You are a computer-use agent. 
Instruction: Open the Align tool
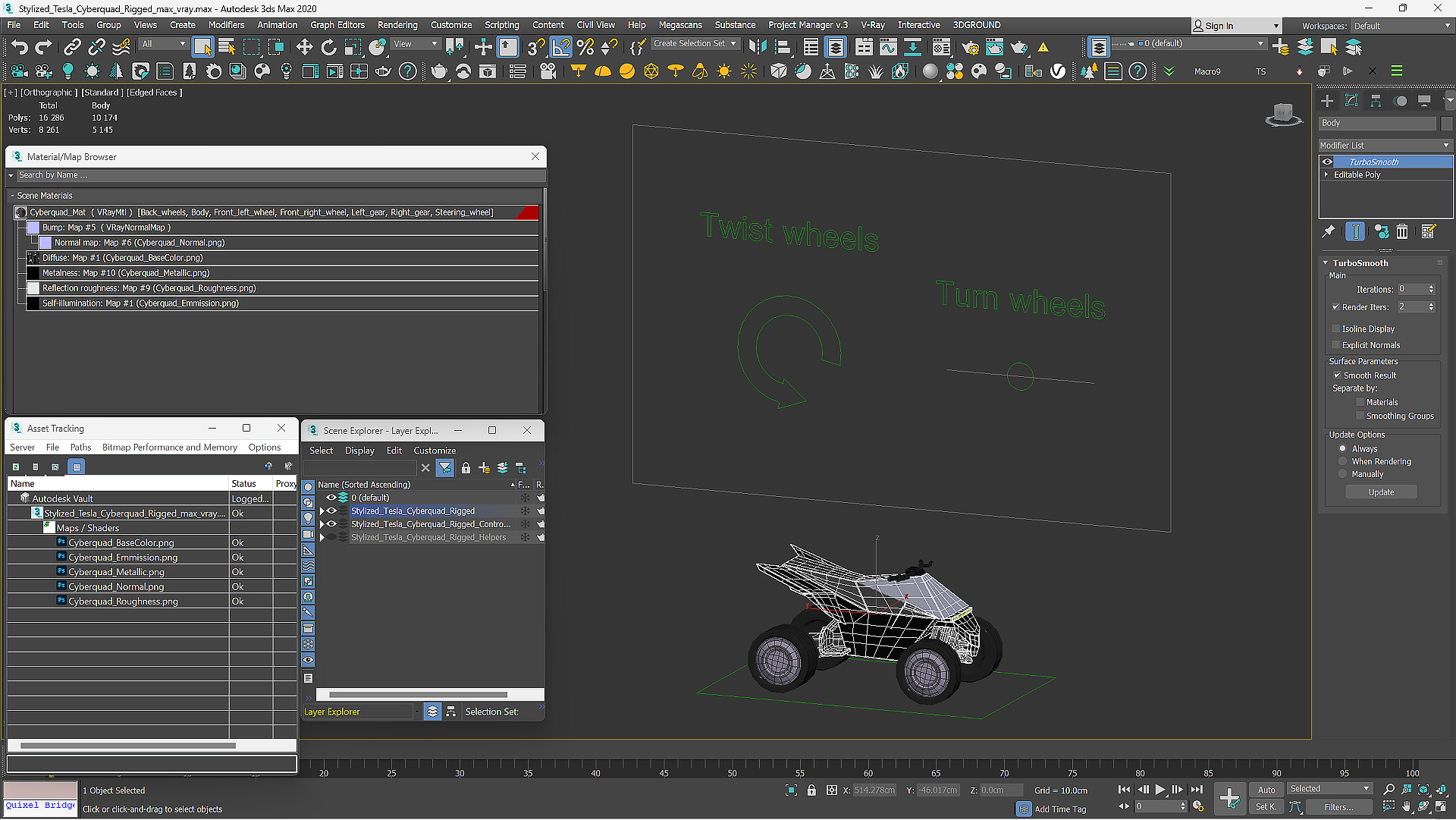coord(782,47)
